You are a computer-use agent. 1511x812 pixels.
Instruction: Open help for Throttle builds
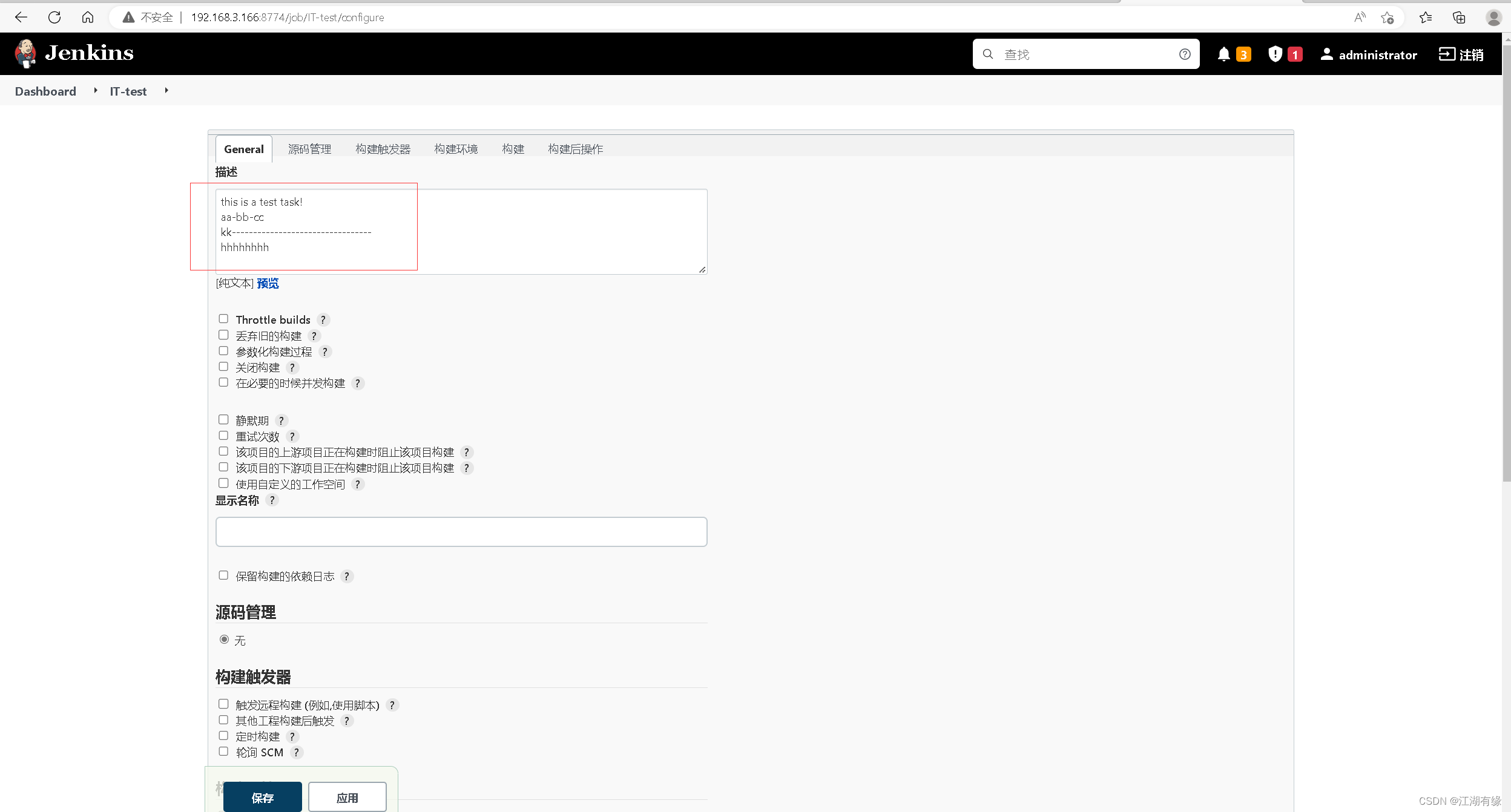point(323,320)
